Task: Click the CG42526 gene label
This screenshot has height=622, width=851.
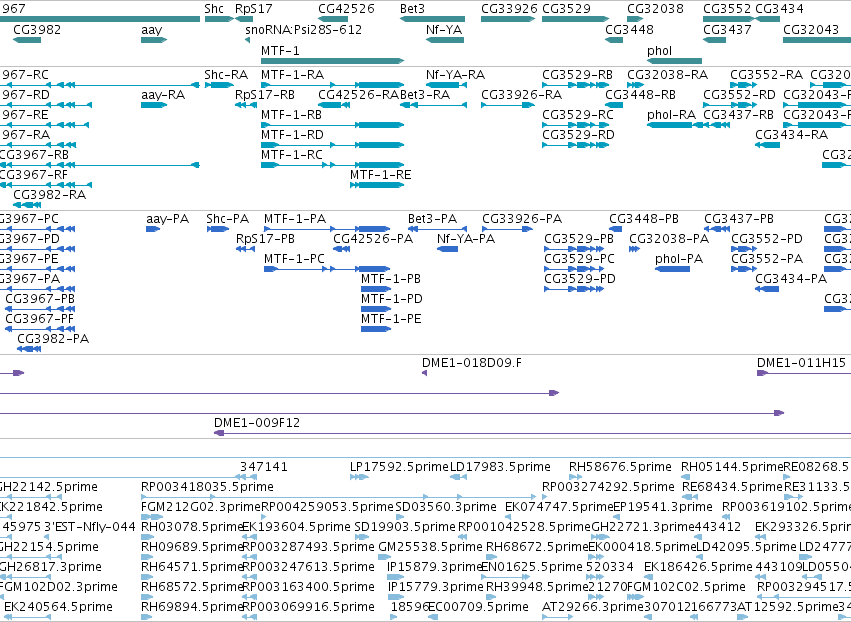Action: 346,9
